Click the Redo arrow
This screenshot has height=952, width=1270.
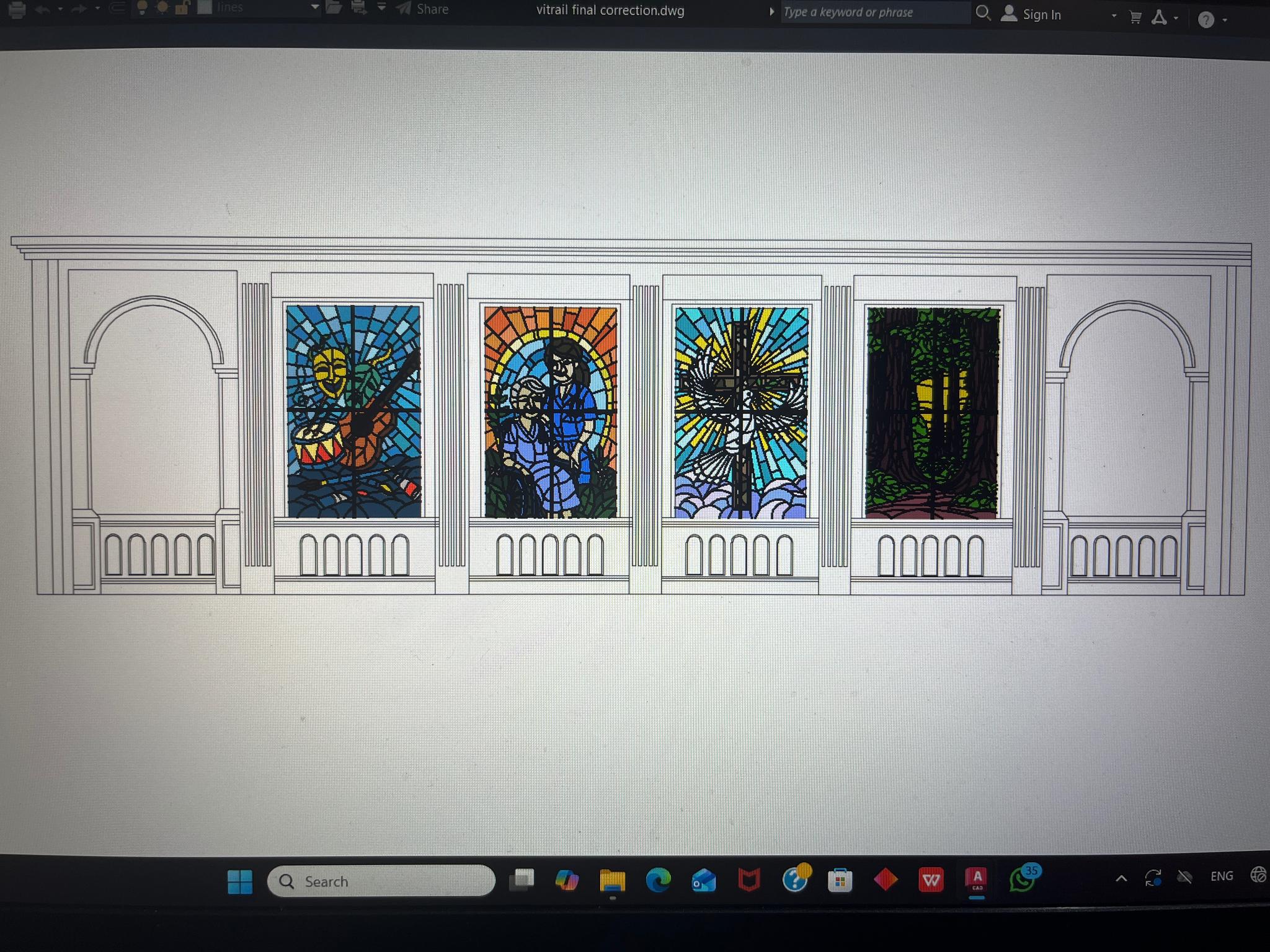[79, 9]
